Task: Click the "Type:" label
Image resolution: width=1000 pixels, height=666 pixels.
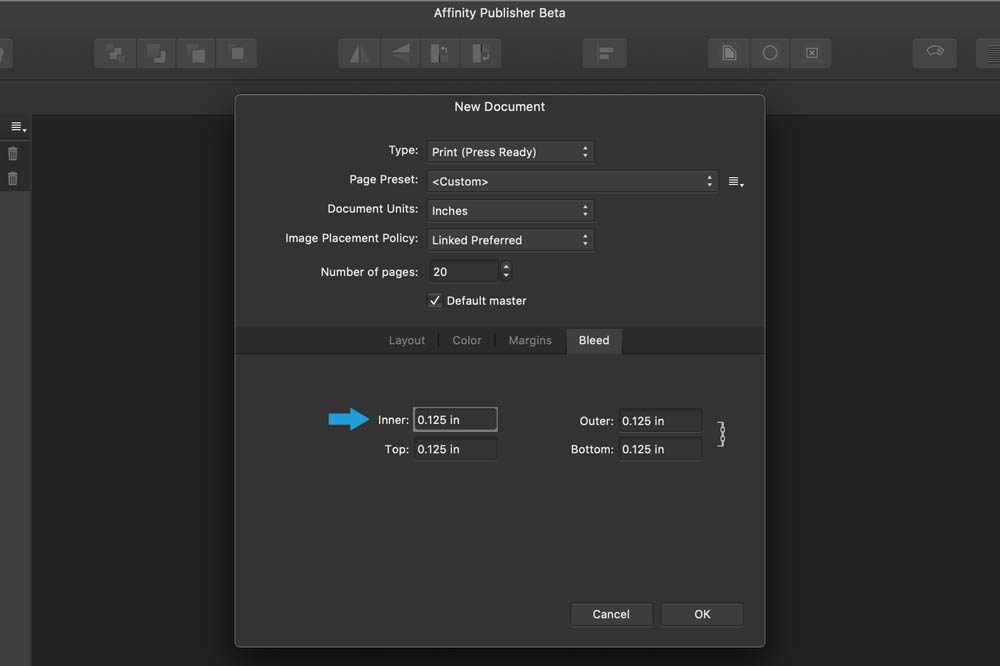Action: point(403,150)
